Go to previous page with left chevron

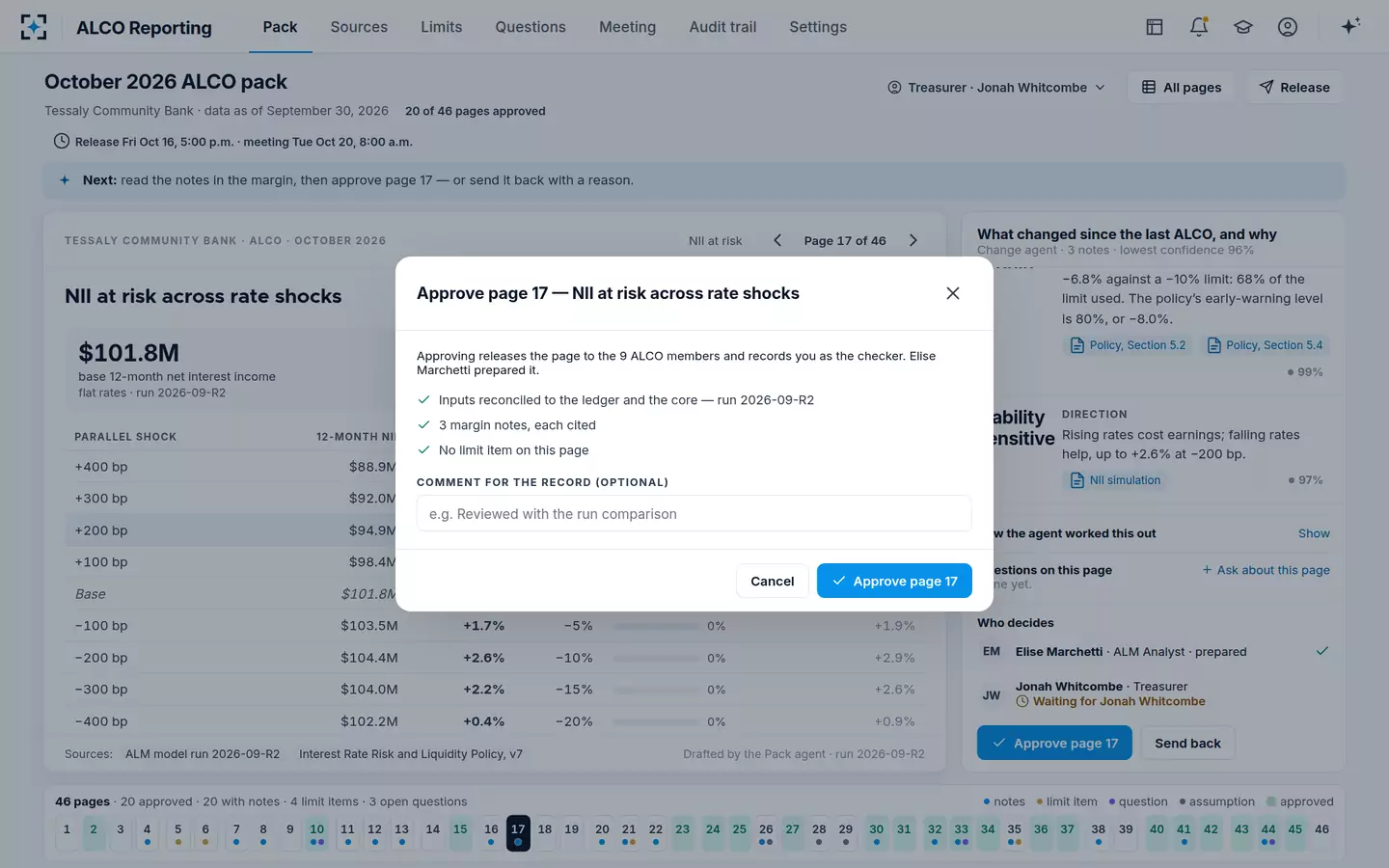click(777, 240)
